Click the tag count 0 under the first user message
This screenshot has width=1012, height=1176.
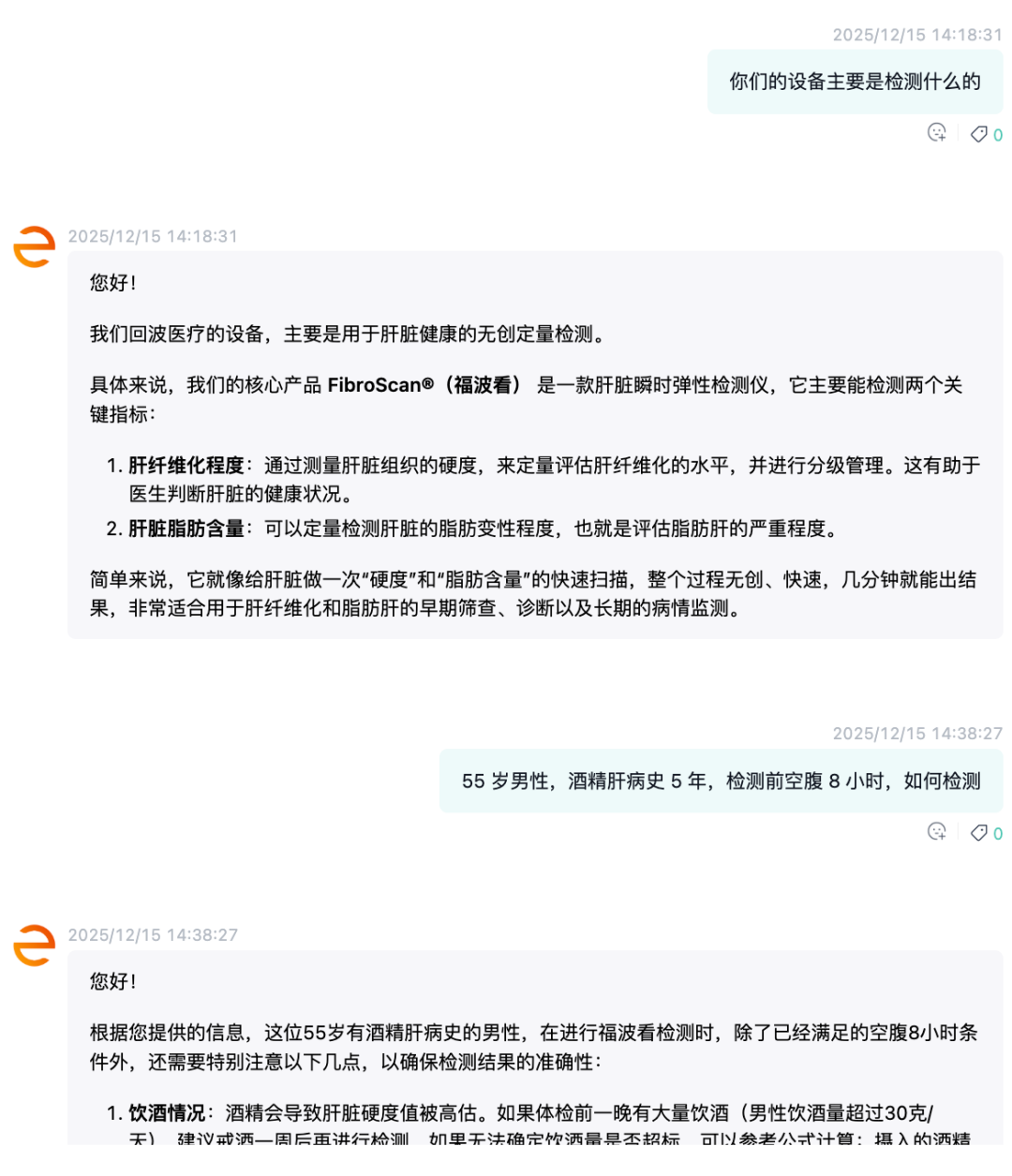998,135
